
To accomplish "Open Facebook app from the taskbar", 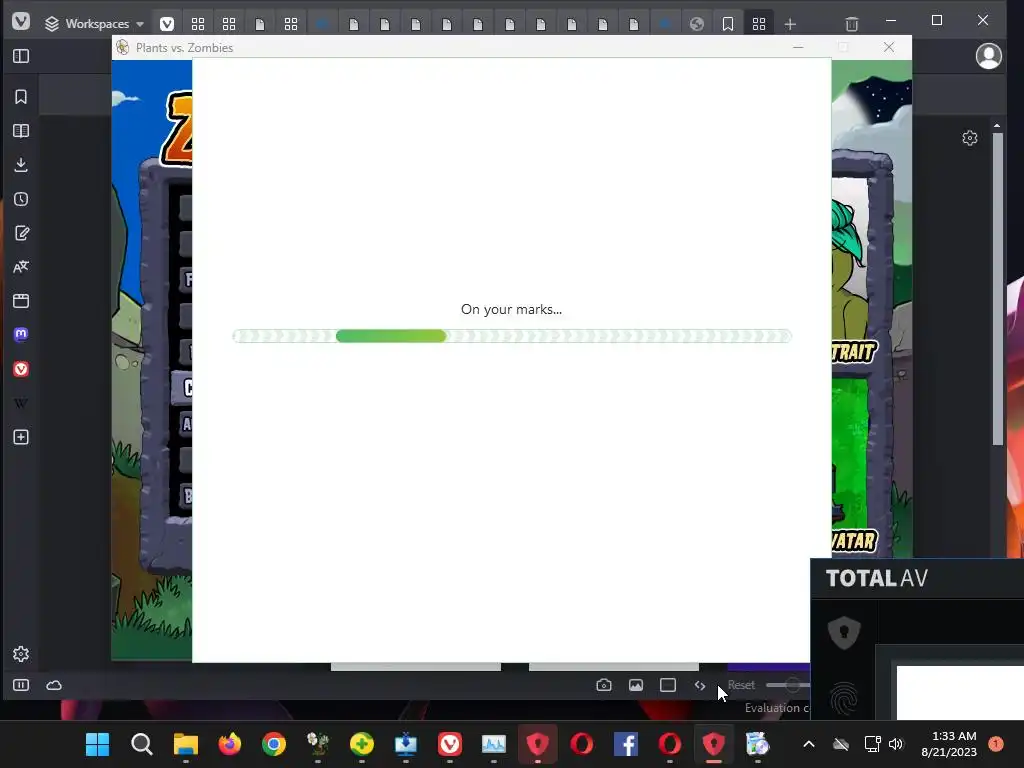I will pyautogui.click(x=626, y=744).
